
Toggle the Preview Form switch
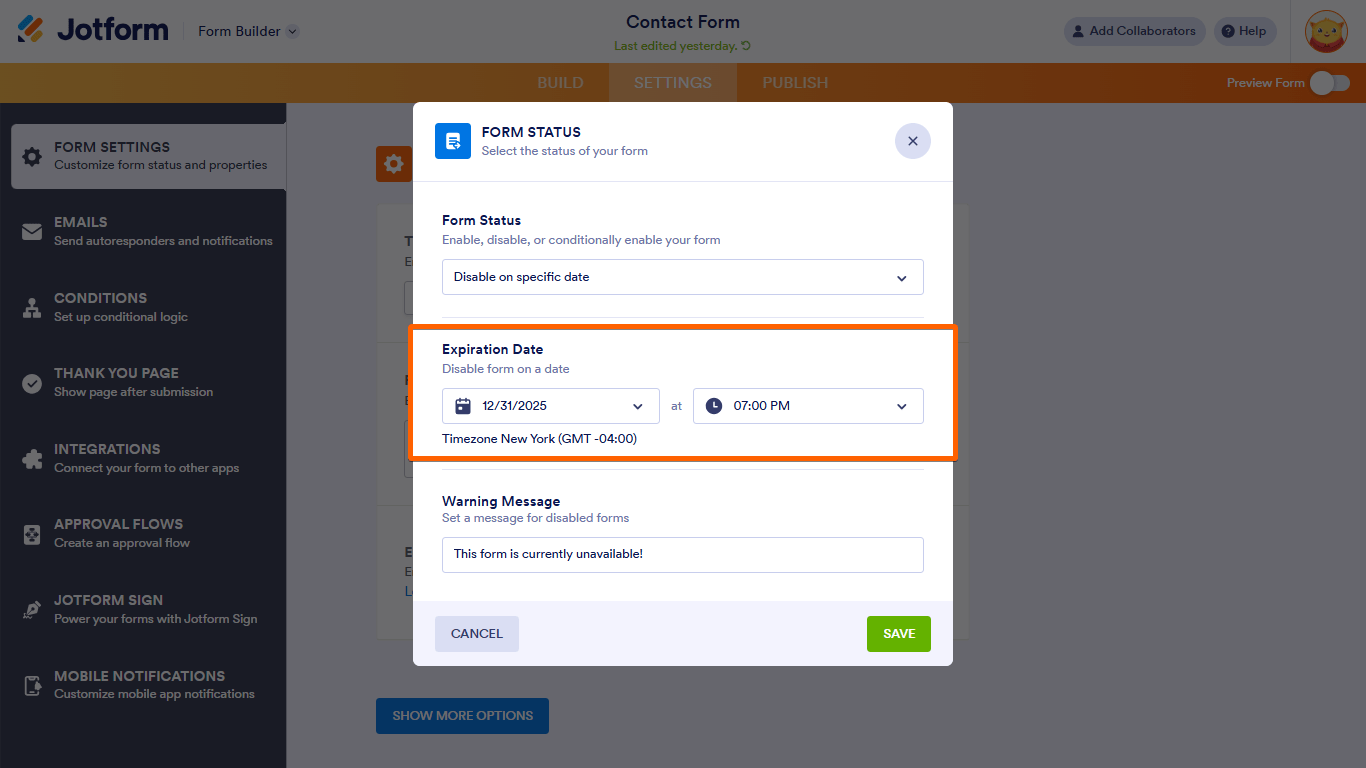tap(1329, 83)
